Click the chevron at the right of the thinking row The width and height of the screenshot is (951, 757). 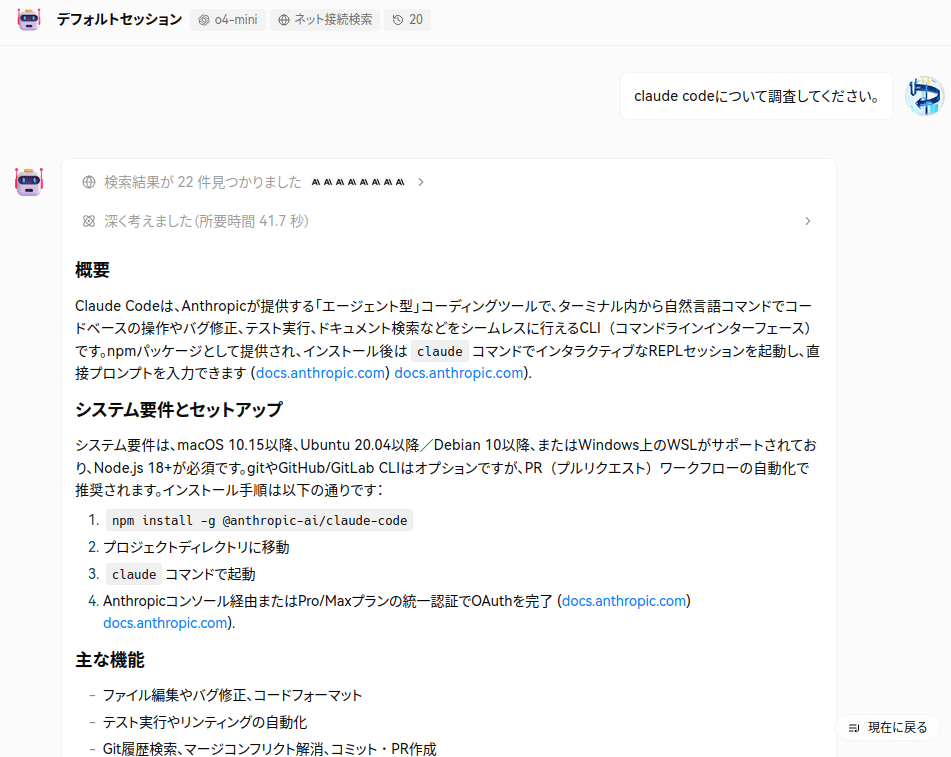point(807,221)
